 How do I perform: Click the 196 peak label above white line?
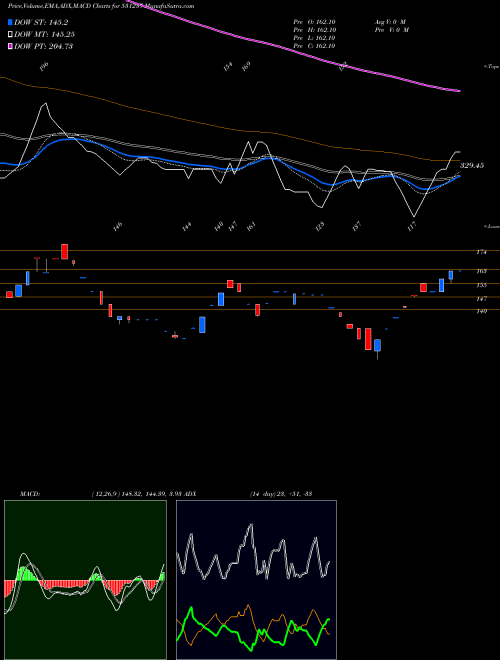(45, 66)
